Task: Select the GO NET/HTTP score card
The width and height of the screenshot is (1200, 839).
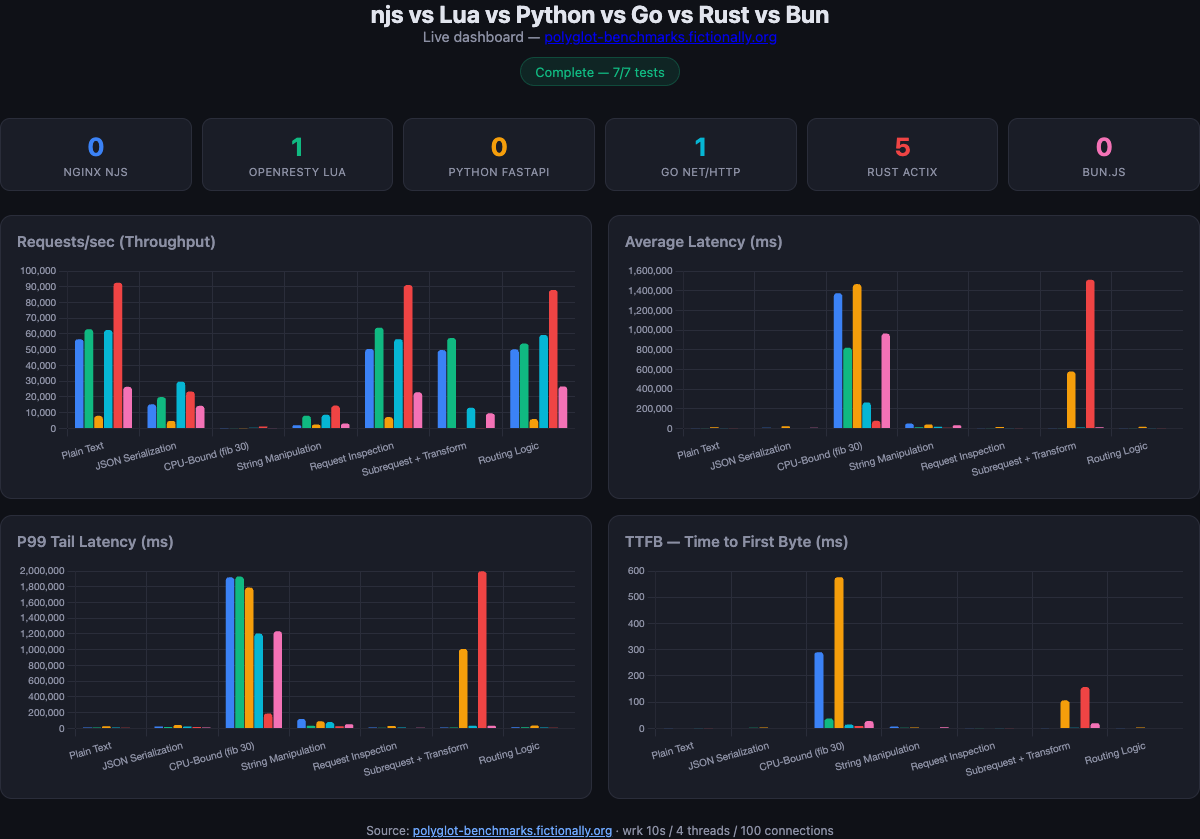Action: [x=701, y=154]
